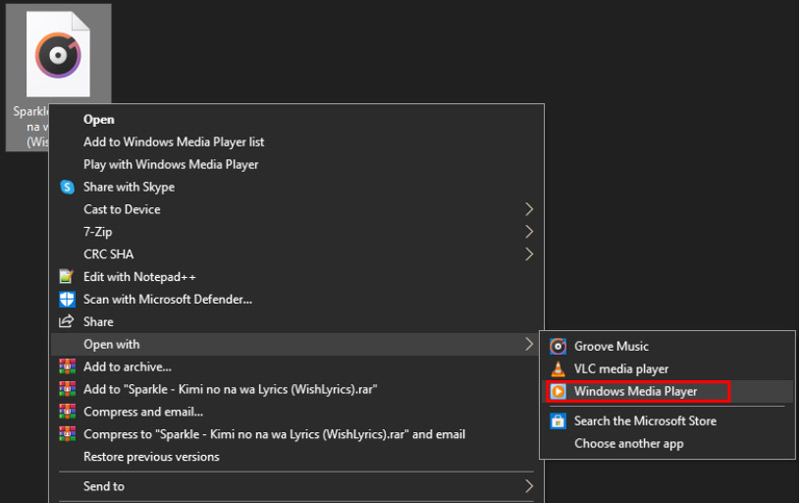Screen dimensions: 800x503
Task: Expand the 7-Zip submenu arrow
Action: (x=529, y=232)
